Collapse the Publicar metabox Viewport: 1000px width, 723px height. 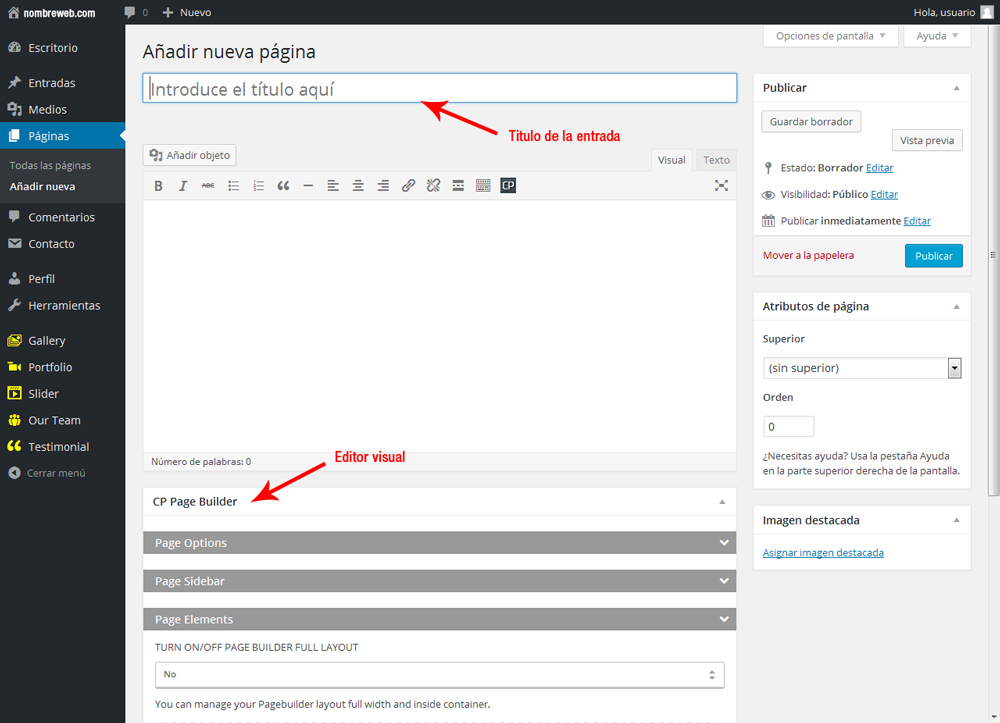click(956, 88)
